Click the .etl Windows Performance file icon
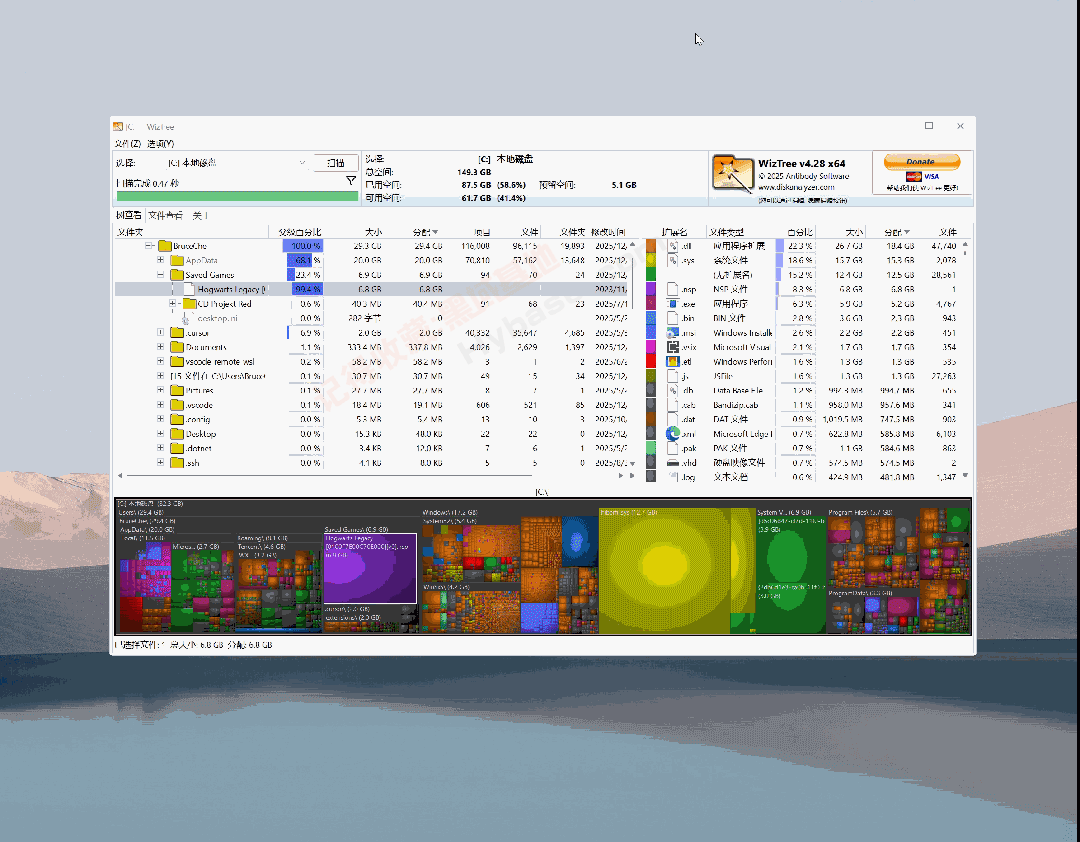The height and width of the screenshot is (842, 1080). coord(674,362)
